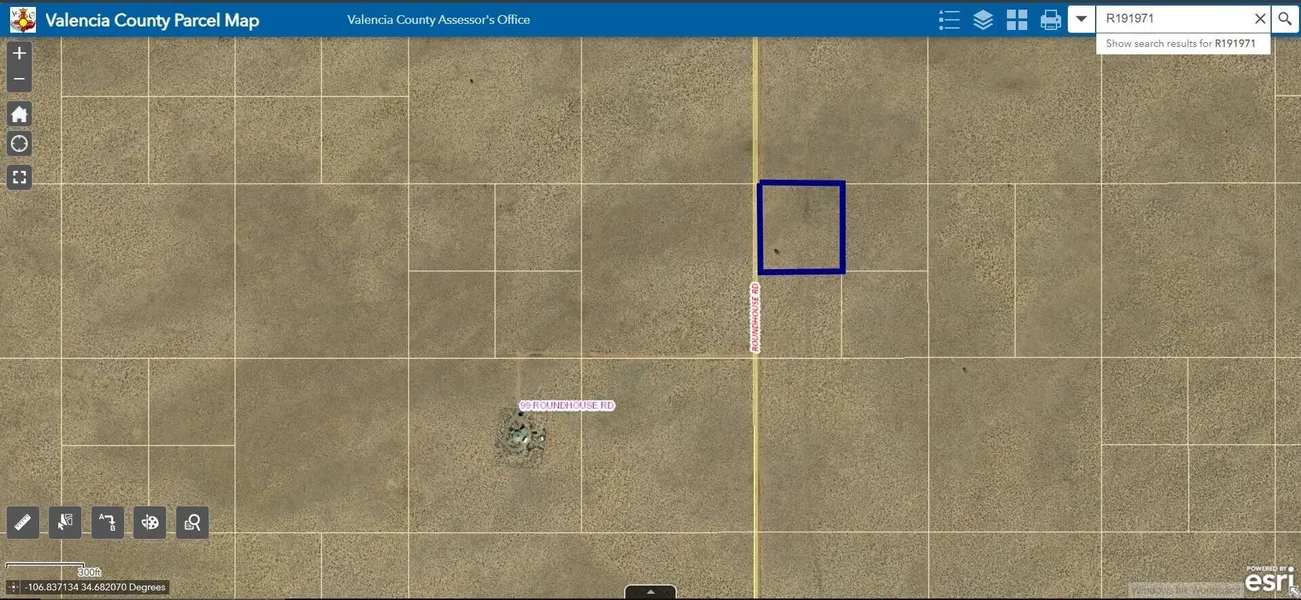Find my location button
Screen dimensions: 1301x600
click(19, 144)
